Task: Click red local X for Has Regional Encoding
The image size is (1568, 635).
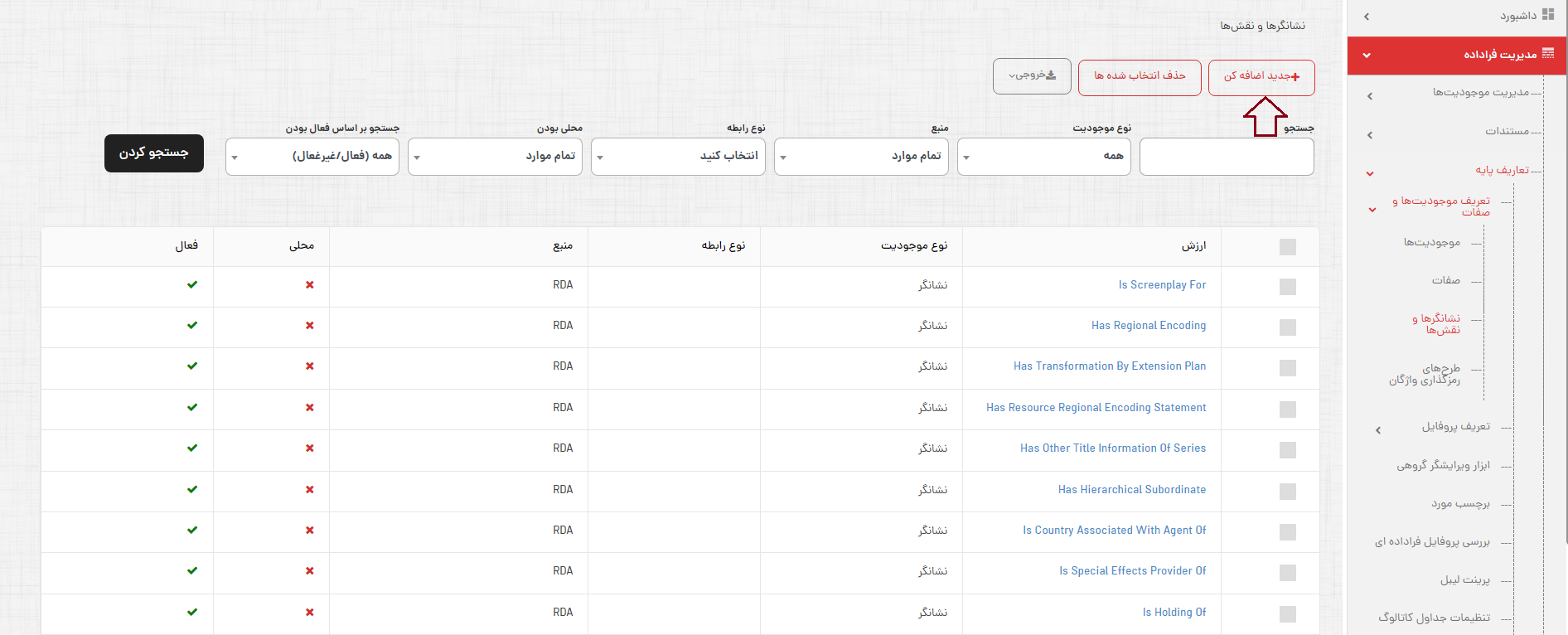Action: [310, 326]
